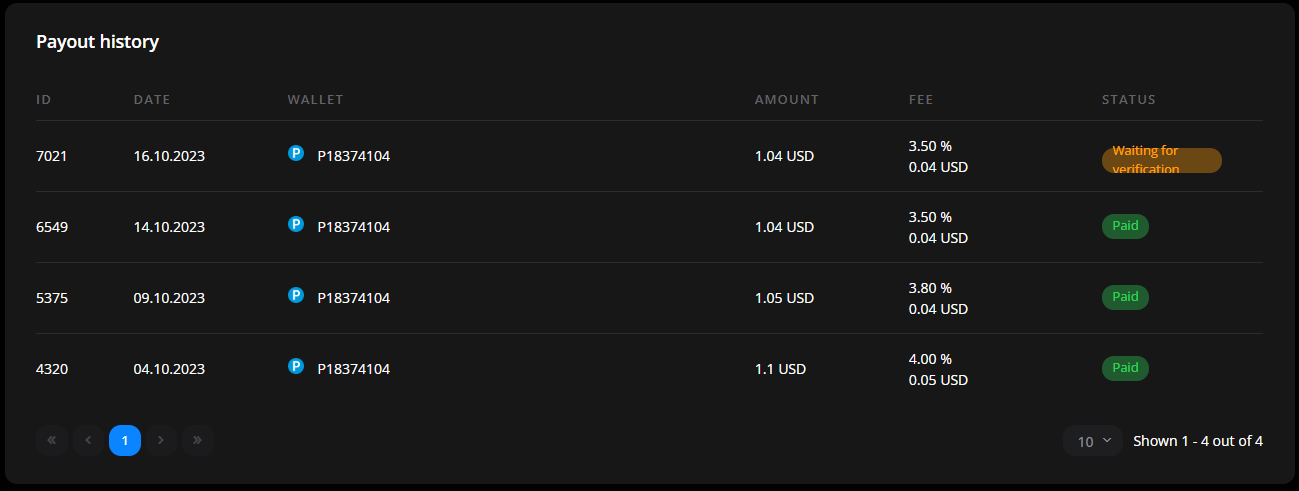1299x491 pixels.
Task: Open the rows-per-page dropdown showing 10
Action: [x=1093, y=440]
